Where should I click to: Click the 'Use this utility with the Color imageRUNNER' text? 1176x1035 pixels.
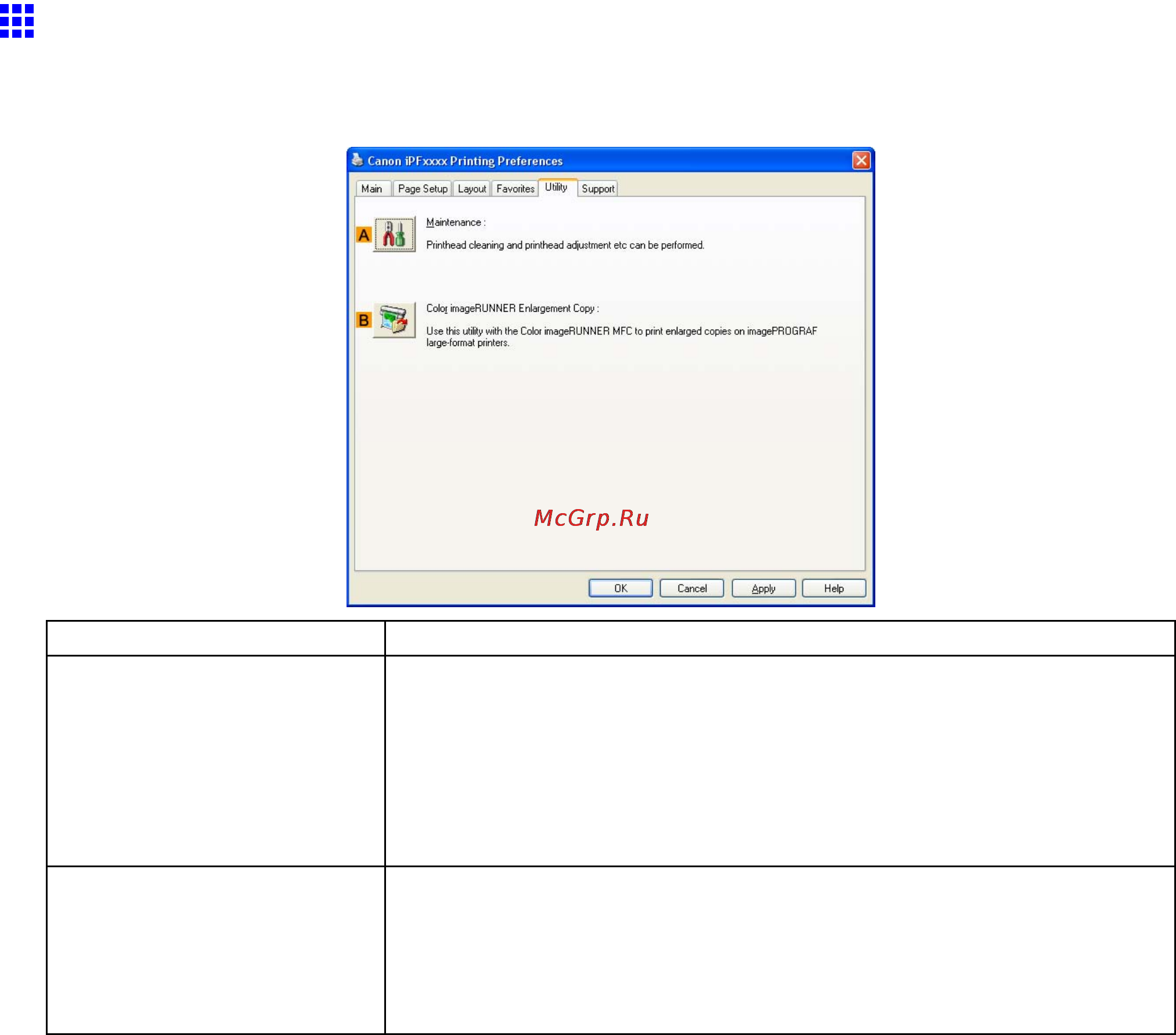coord(622,337)
